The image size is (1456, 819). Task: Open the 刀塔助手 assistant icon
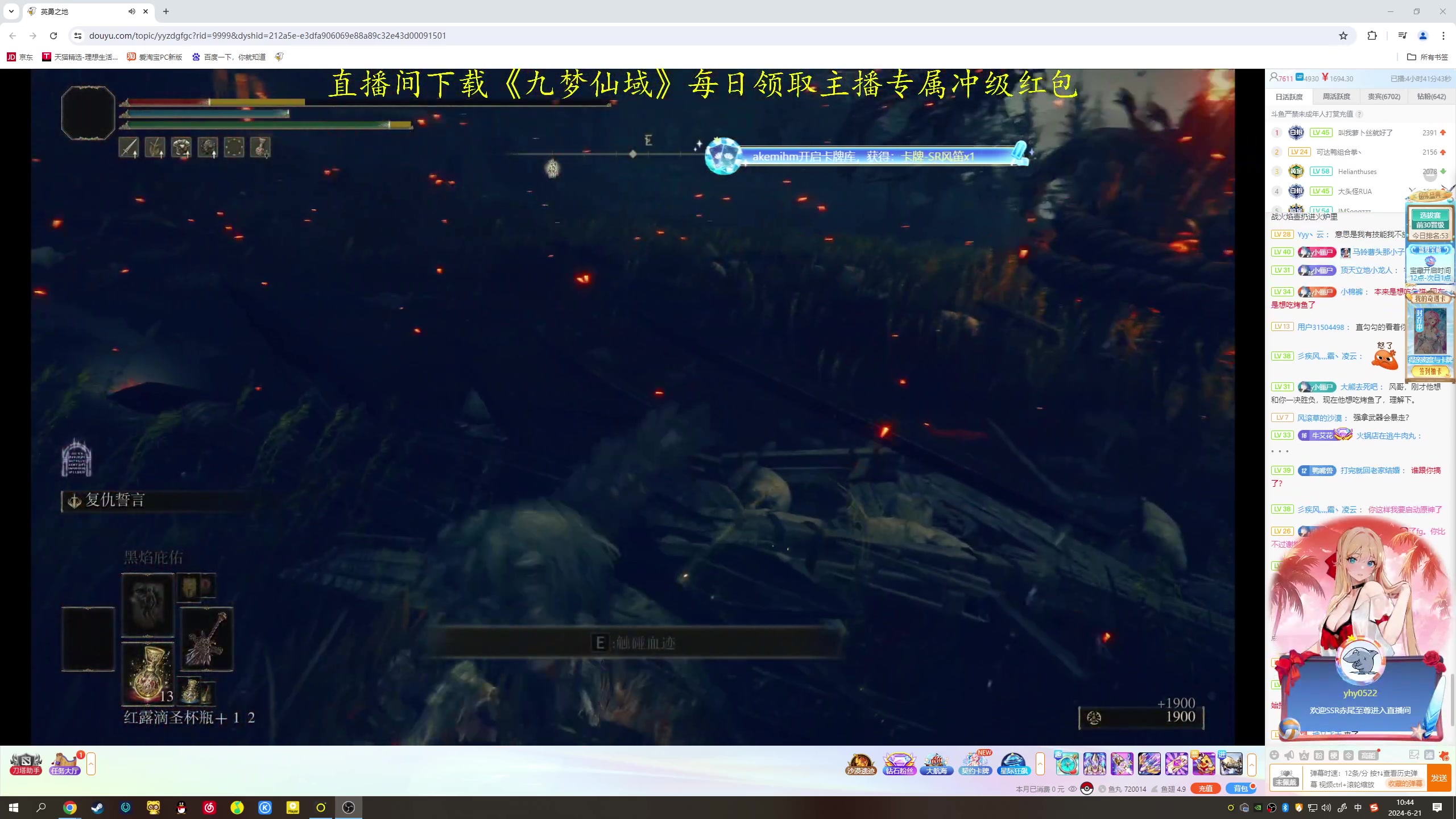[26, 764]
